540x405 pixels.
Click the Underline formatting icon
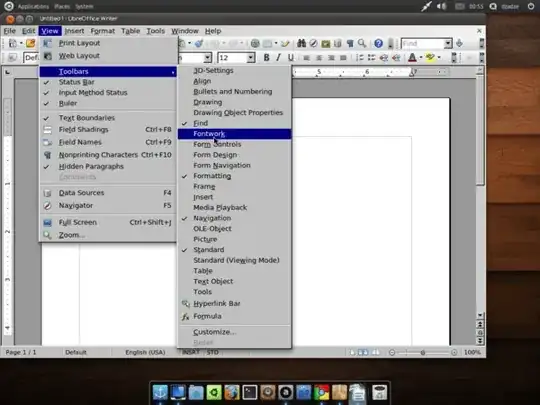[291, 58]
